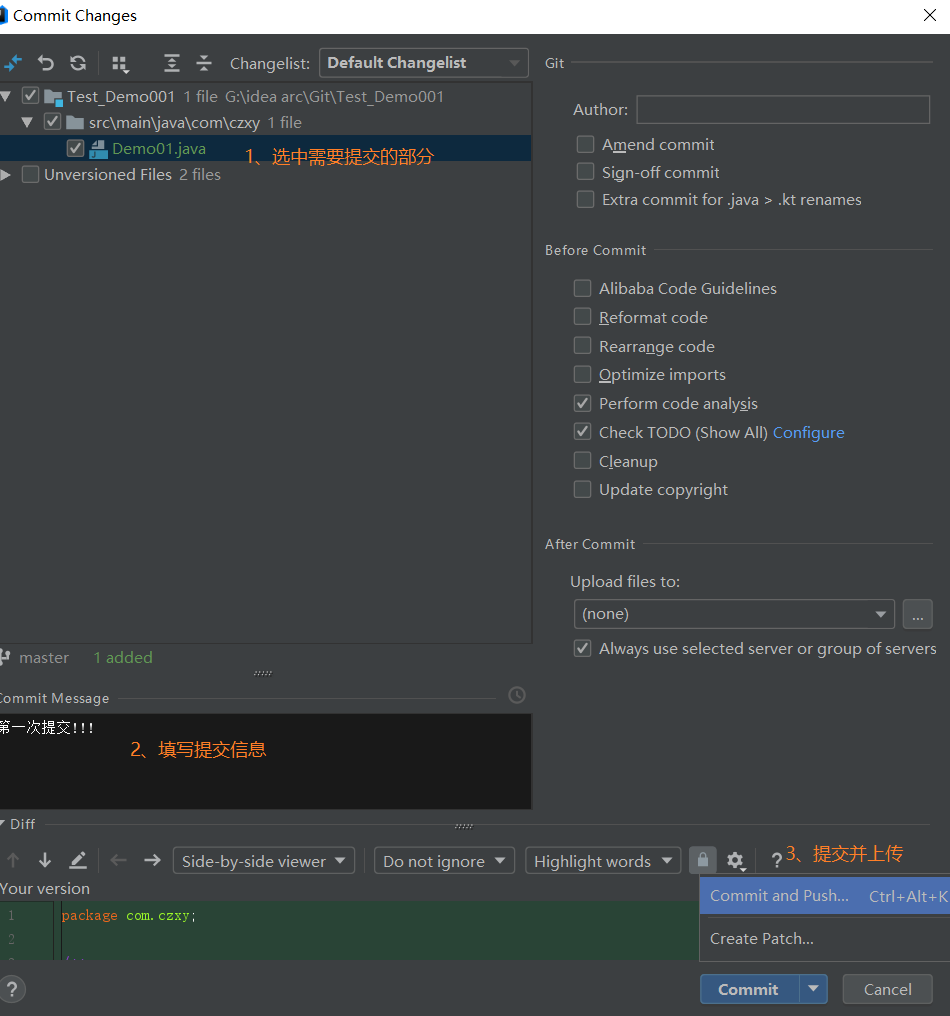Click into the Commit Message text area
This screenshot has height=1016, width=950.
pos(265,761)
